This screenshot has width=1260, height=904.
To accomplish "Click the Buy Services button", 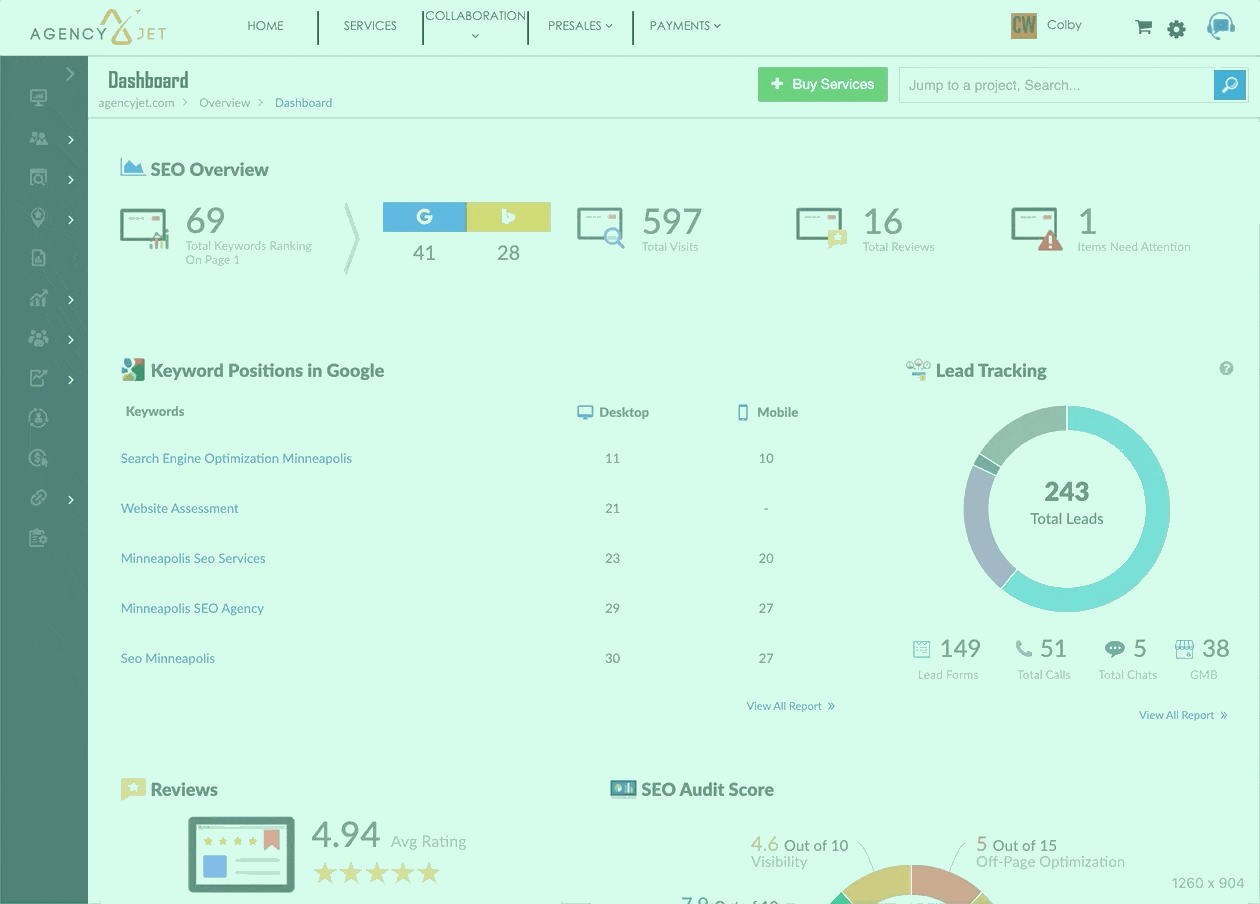I will [x=822, y=85].
